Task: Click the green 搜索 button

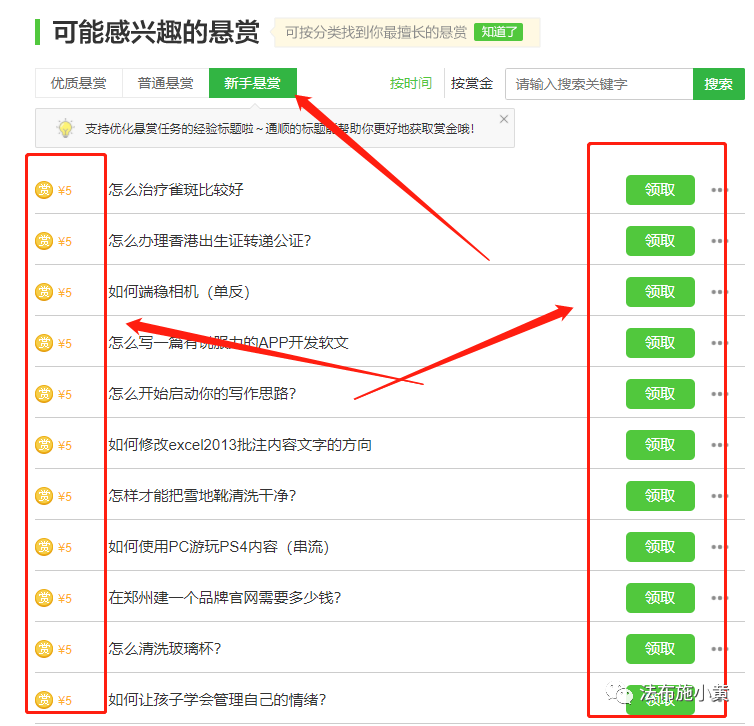Action: click(x=718, y=84)
